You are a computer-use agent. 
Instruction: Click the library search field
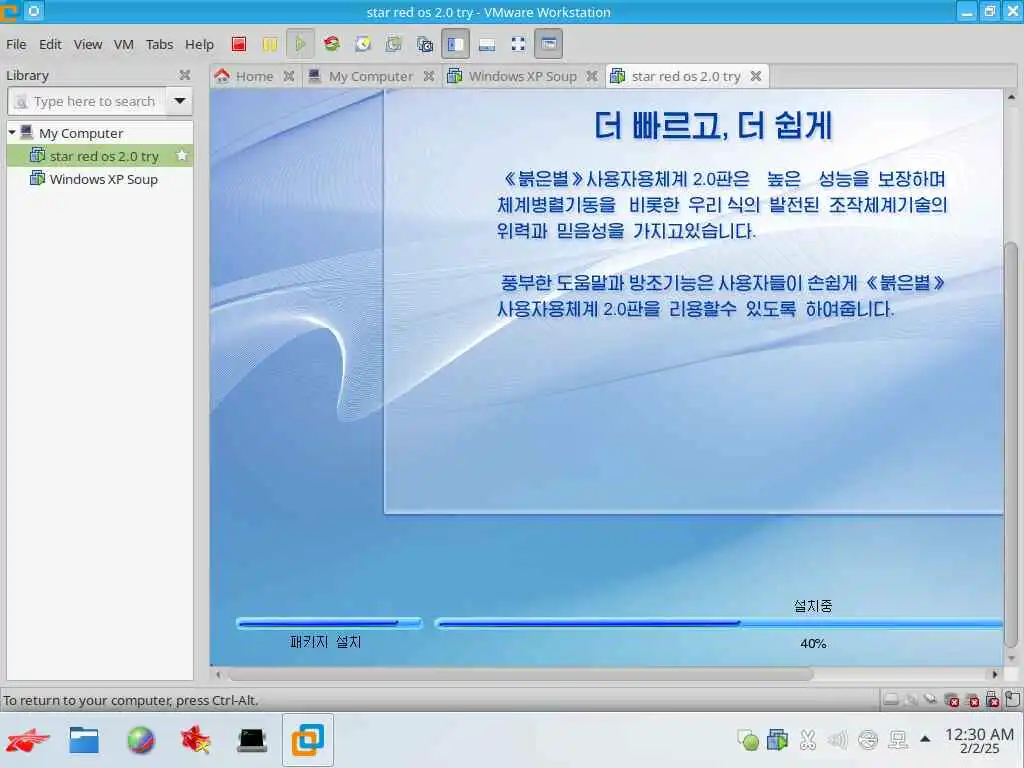(x=87, y=101)
